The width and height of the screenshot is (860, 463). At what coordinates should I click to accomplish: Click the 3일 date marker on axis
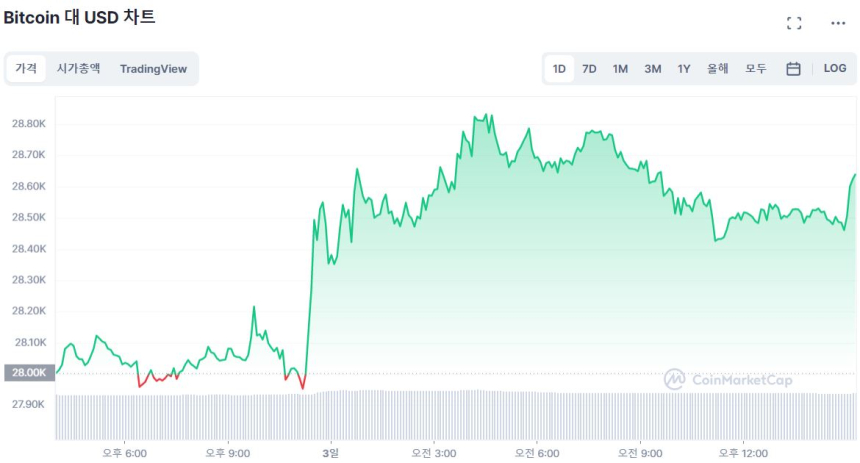[331, 453]
